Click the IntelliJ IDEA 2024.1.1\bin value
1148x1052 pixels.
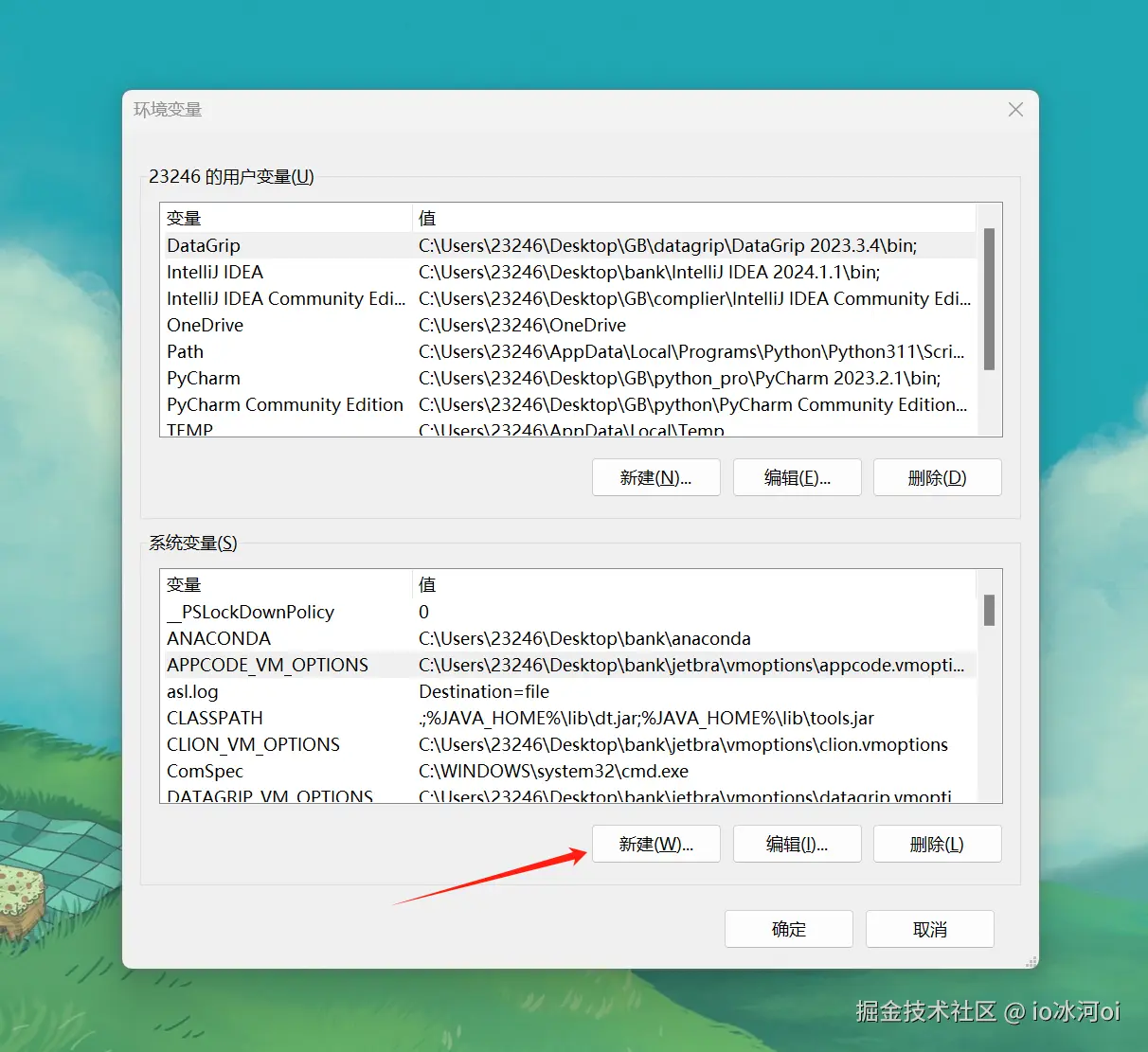tap(650, 272)
